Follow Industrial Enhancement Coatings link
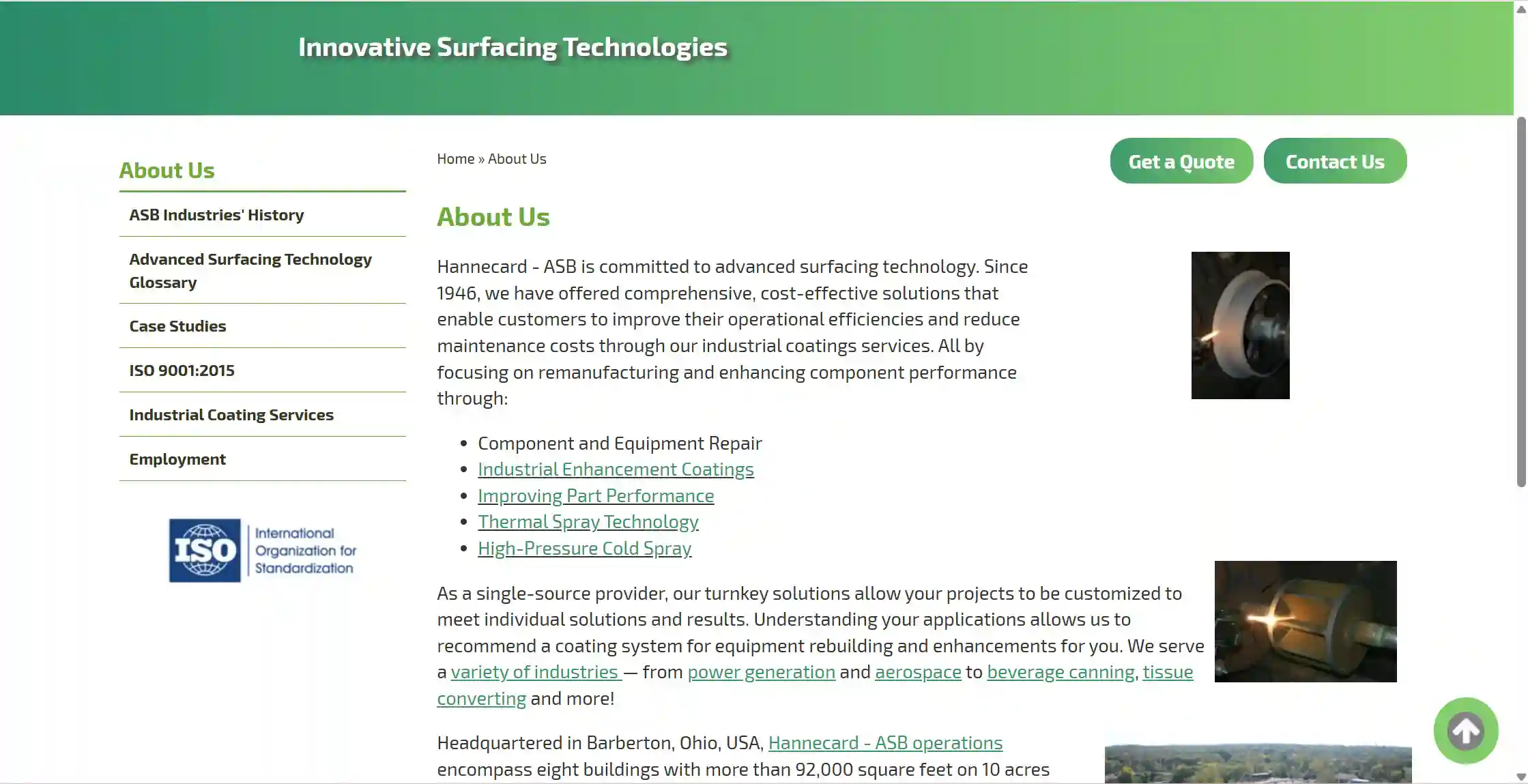This screenshot has width=1528, height=784. 616,469
